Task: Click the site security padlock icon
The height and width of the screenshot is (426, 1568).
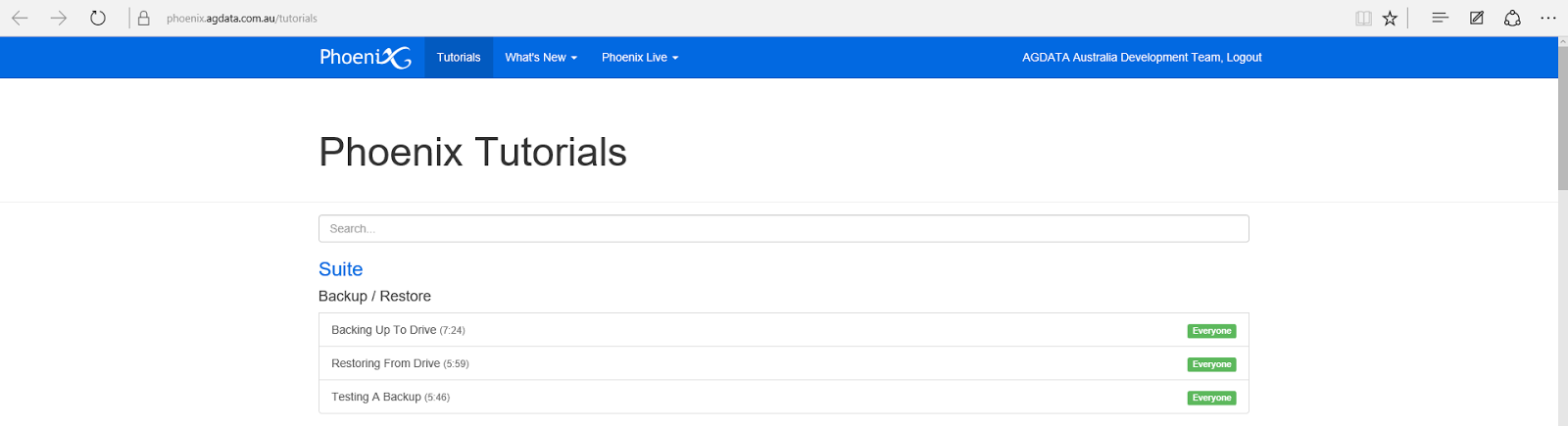Action: (x=143, y=18)
